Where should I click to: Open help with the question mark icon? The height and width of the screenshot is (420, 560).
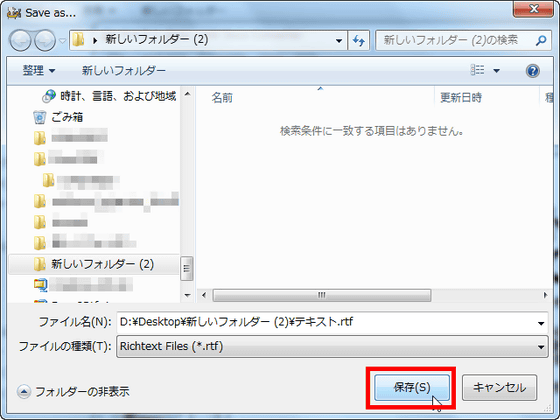(532, 71)
